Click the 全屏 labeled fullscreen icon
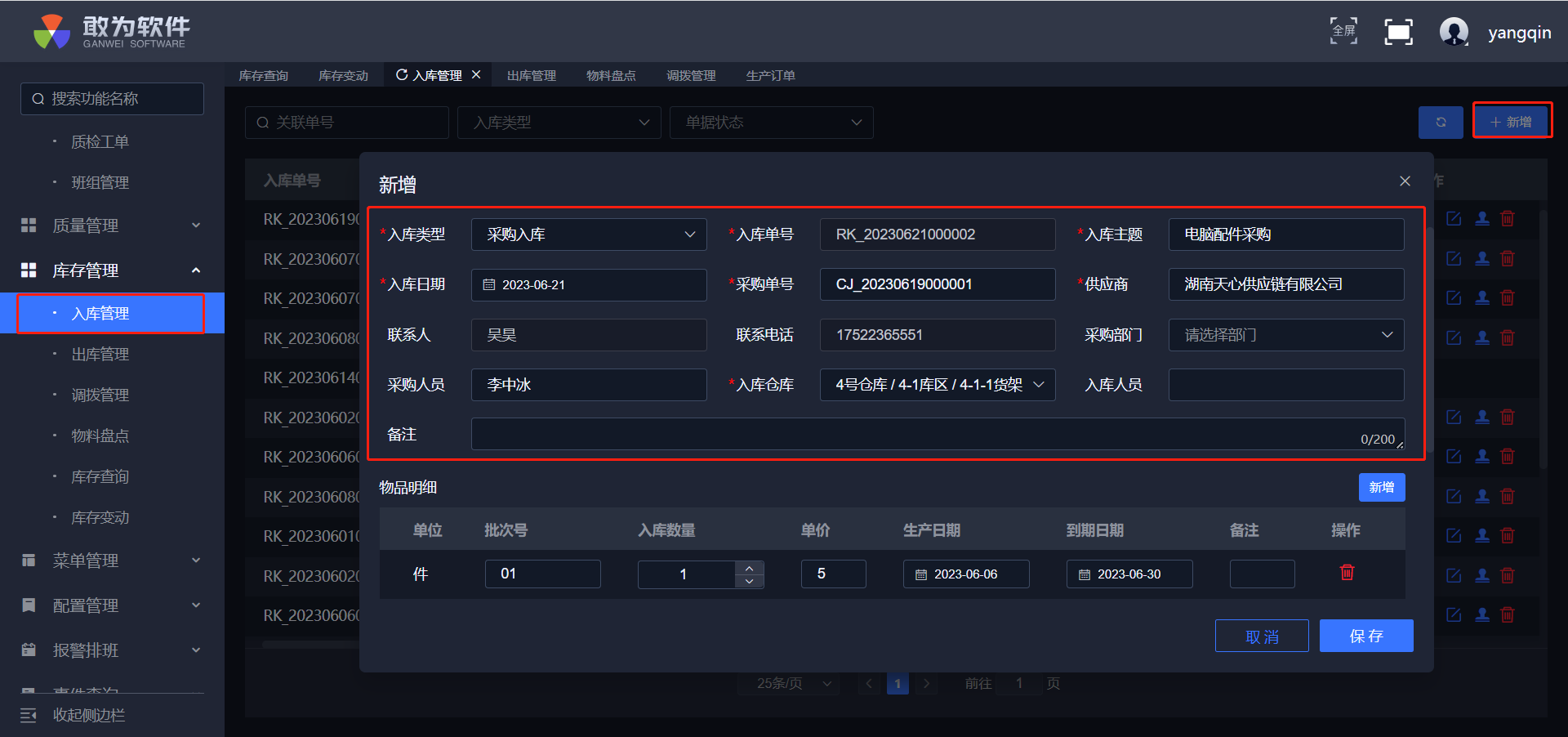The height and width of the screenshot is (737, 1568). tap(1343, 31)
